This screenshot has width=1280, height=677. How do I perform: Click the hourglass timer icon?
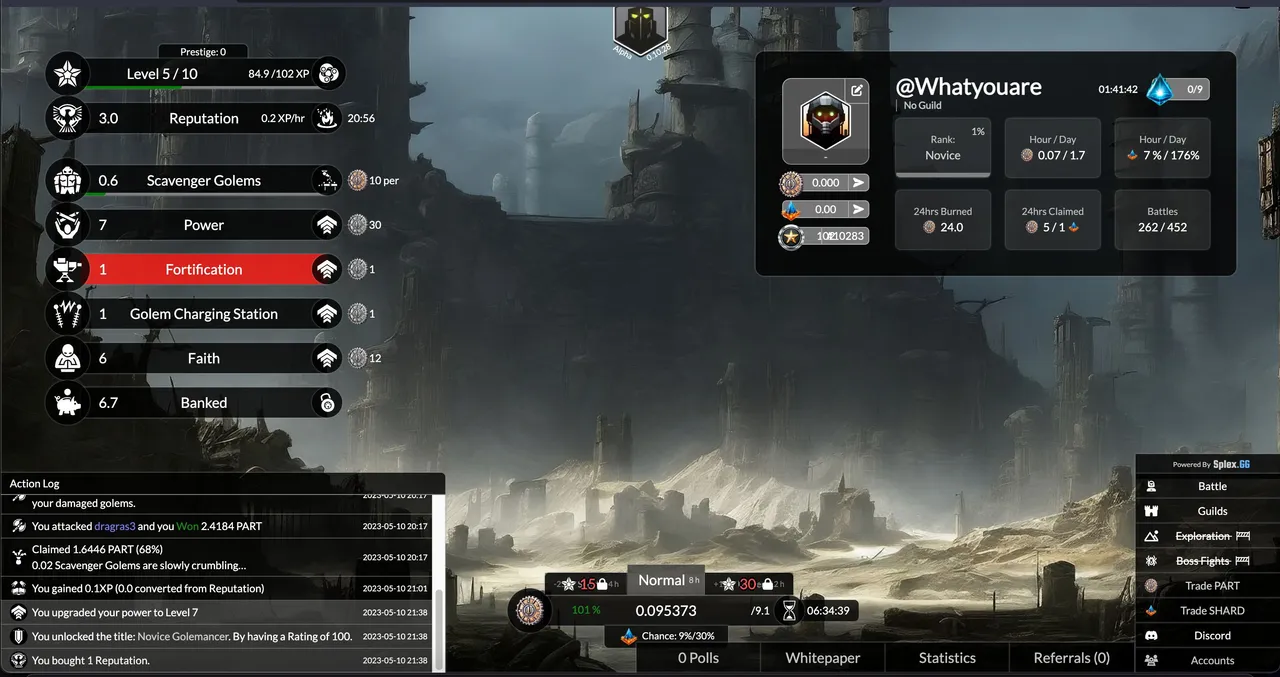click(x=789, y=610)
